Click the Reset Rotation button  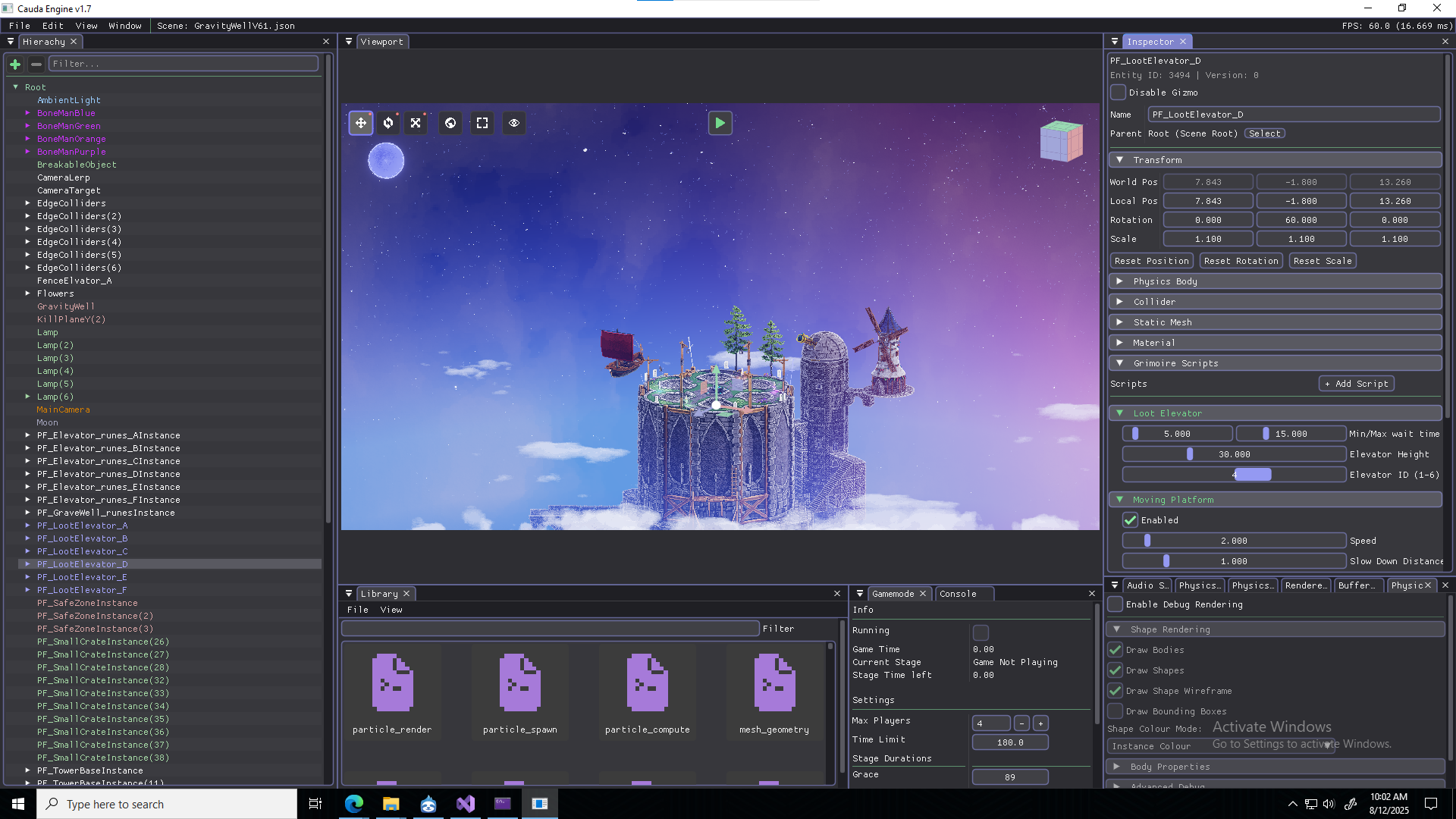[x=1241, y=261]
